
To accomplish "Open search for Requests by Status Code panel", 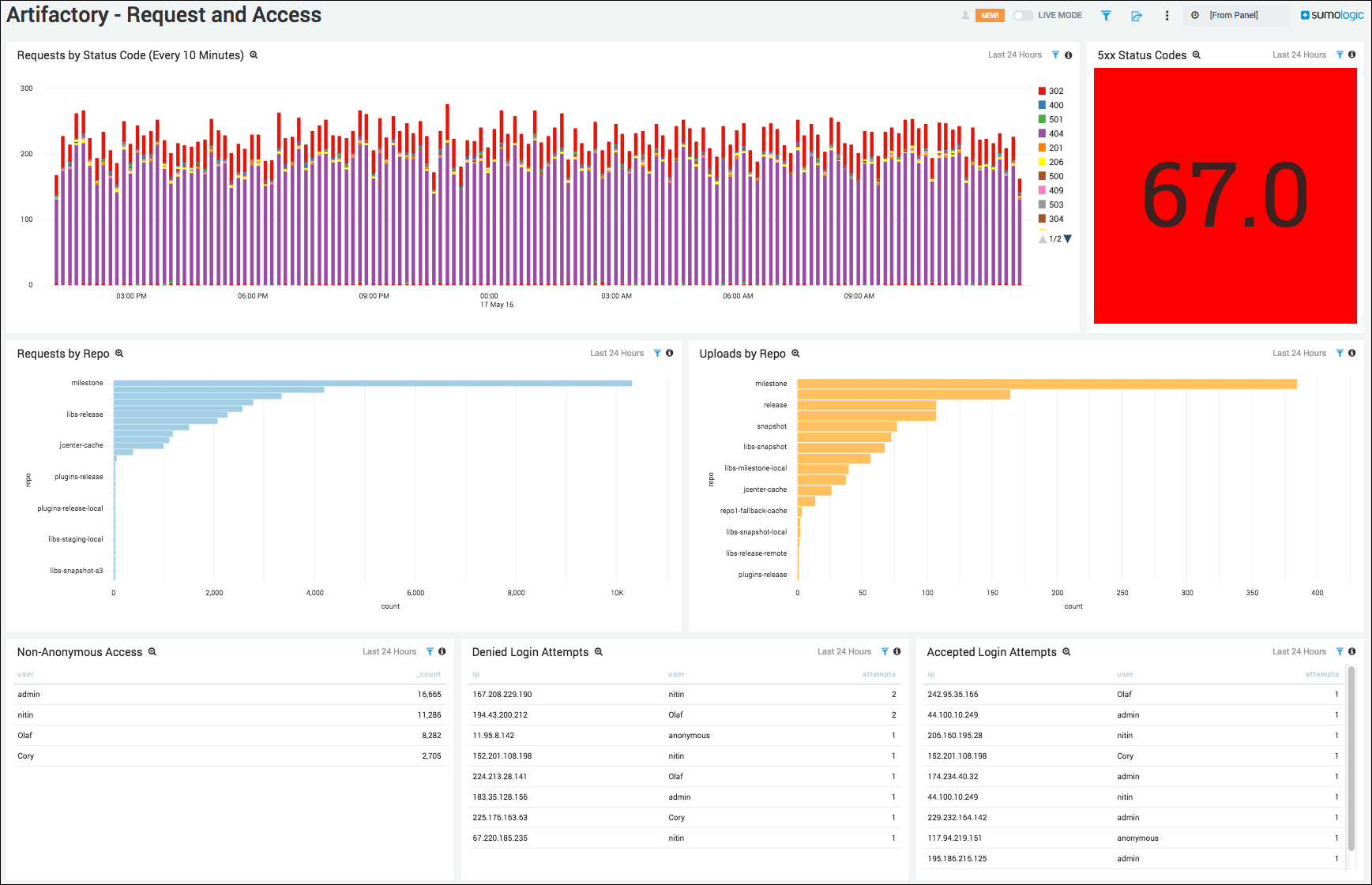I will 254,55.
